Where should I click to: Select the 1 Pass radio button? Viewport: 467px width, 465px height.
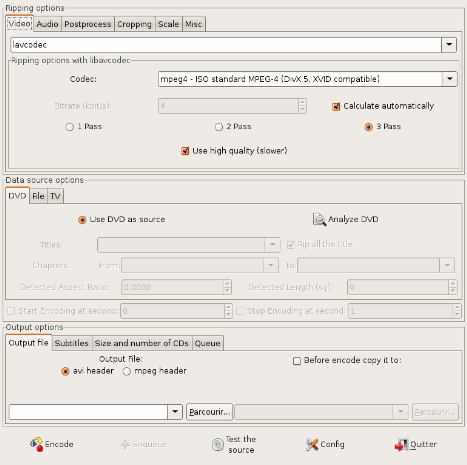tap(70, 127)
